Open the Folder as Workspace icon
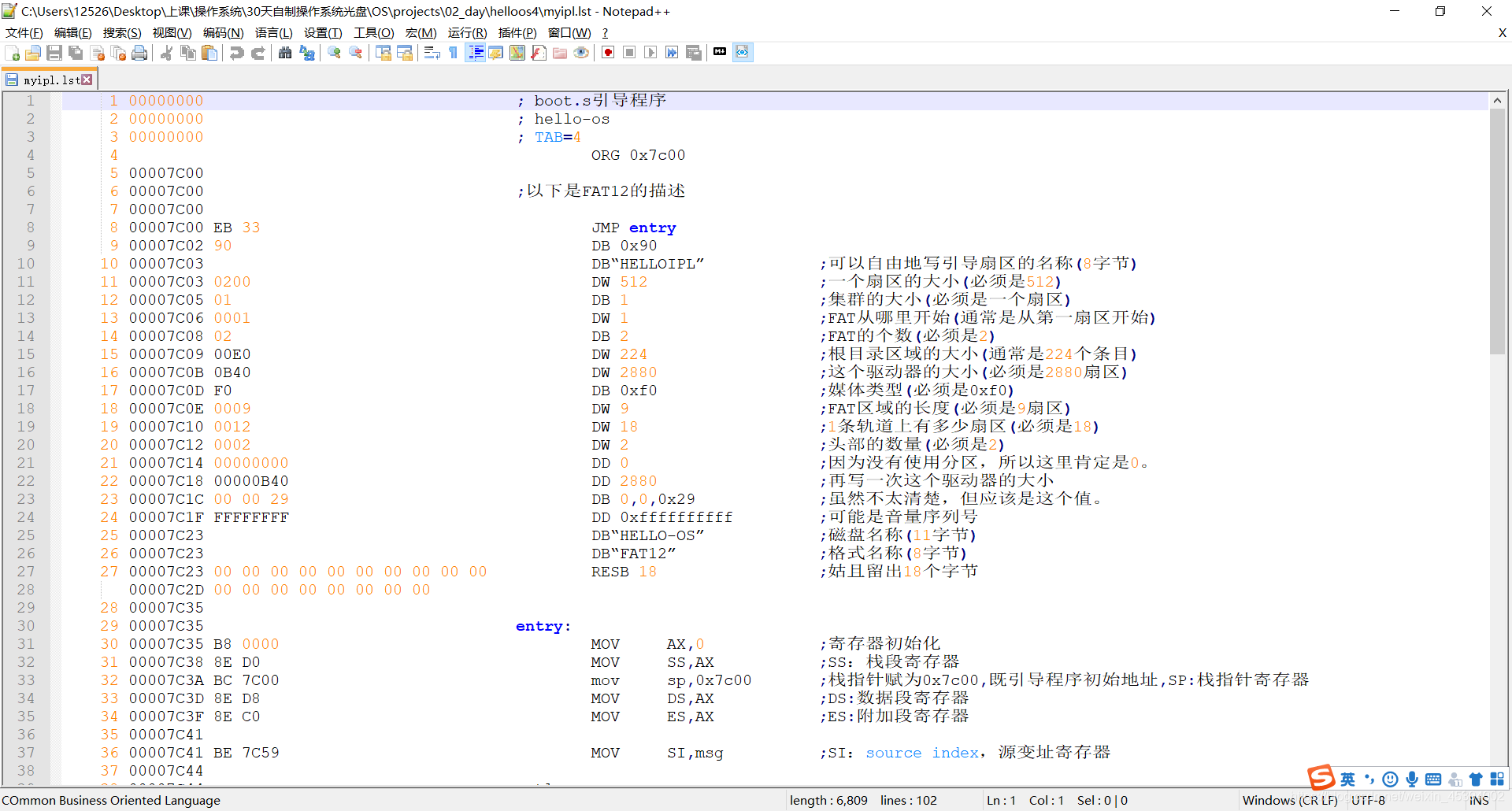Viewport: 1512px width, 811px height. [x=560, y=53]
